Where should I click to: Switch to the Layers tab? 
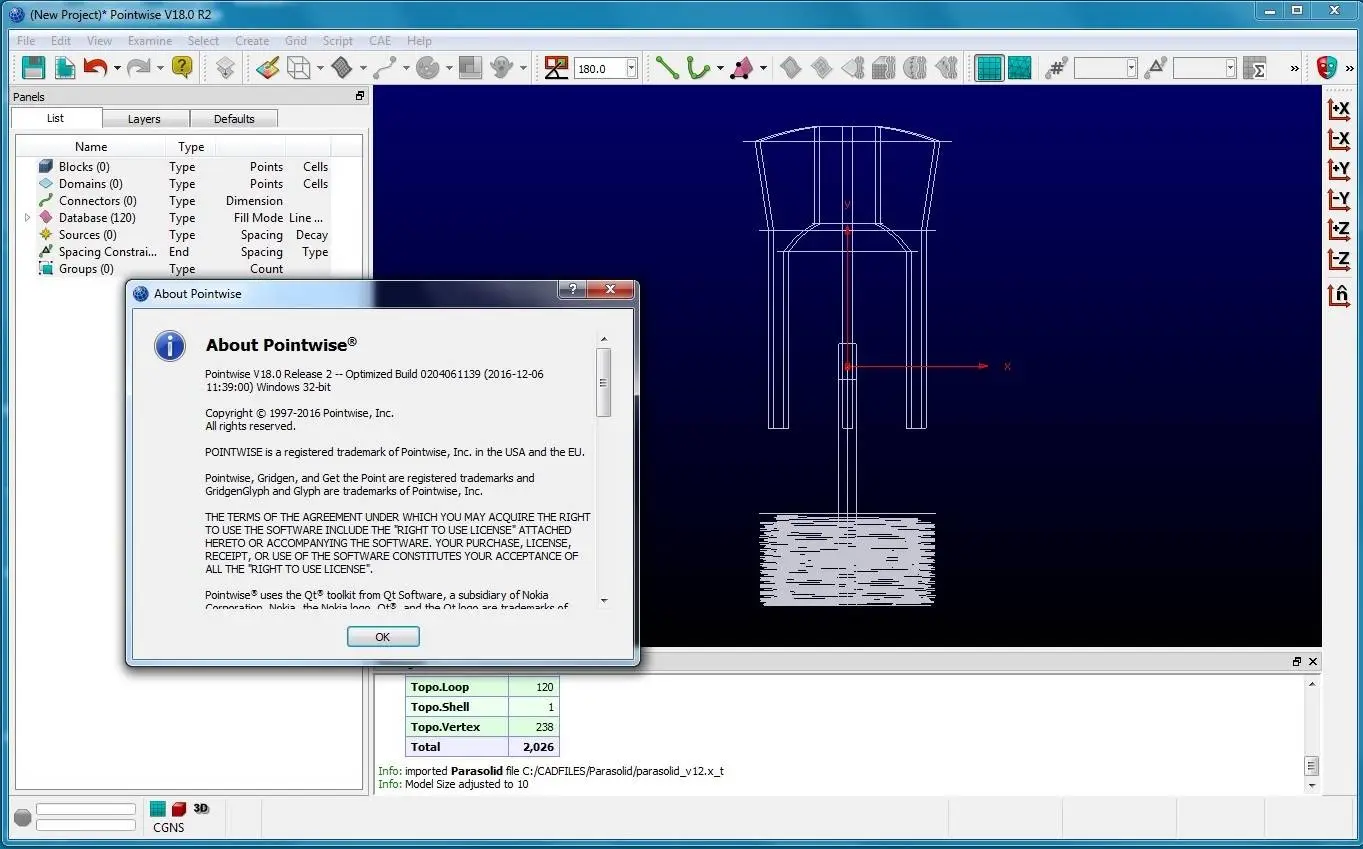click(x=144, y=118)
